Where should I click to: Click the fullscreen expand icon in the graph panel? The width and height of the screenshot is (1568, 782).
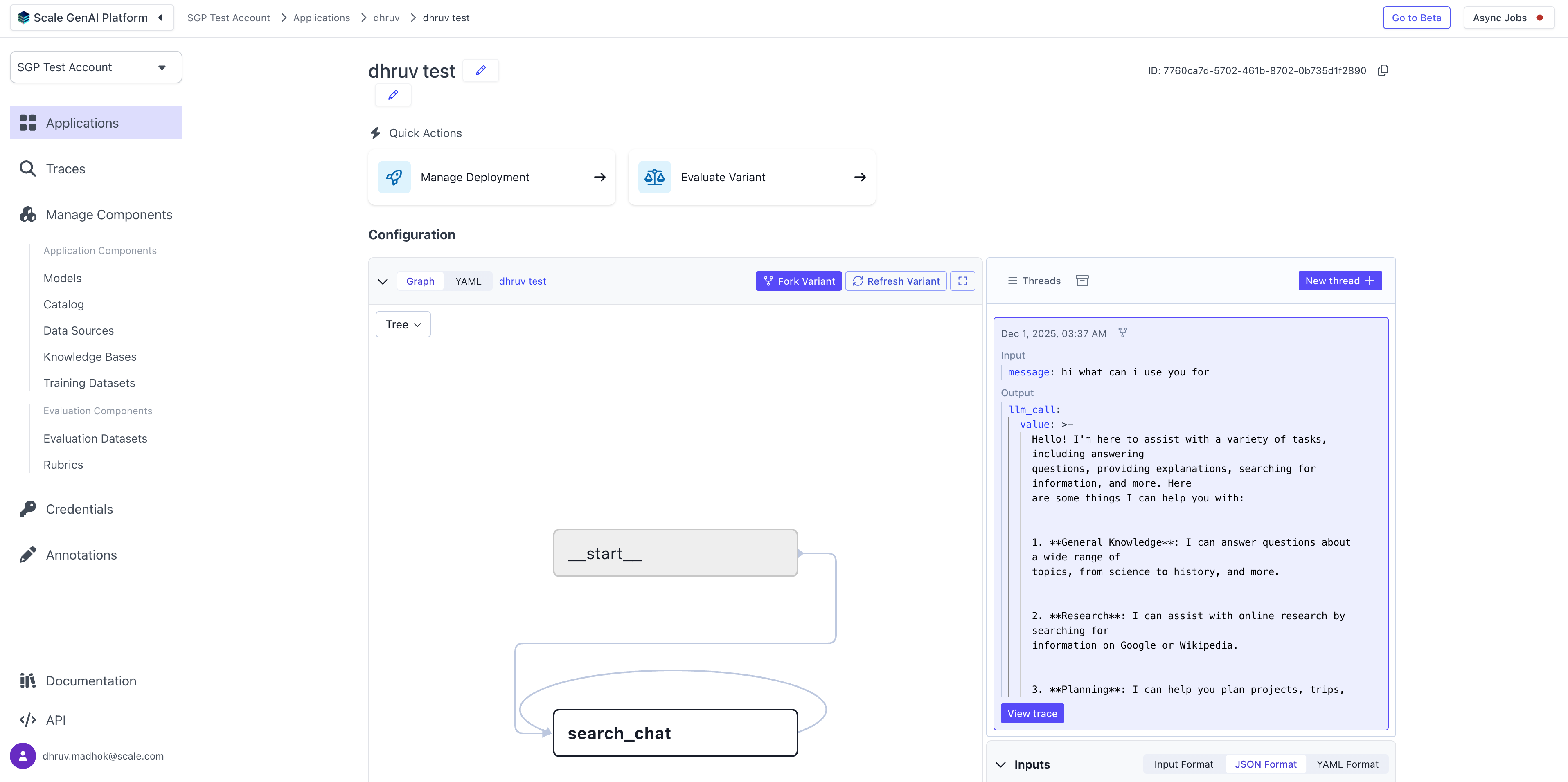click(962, 281)
